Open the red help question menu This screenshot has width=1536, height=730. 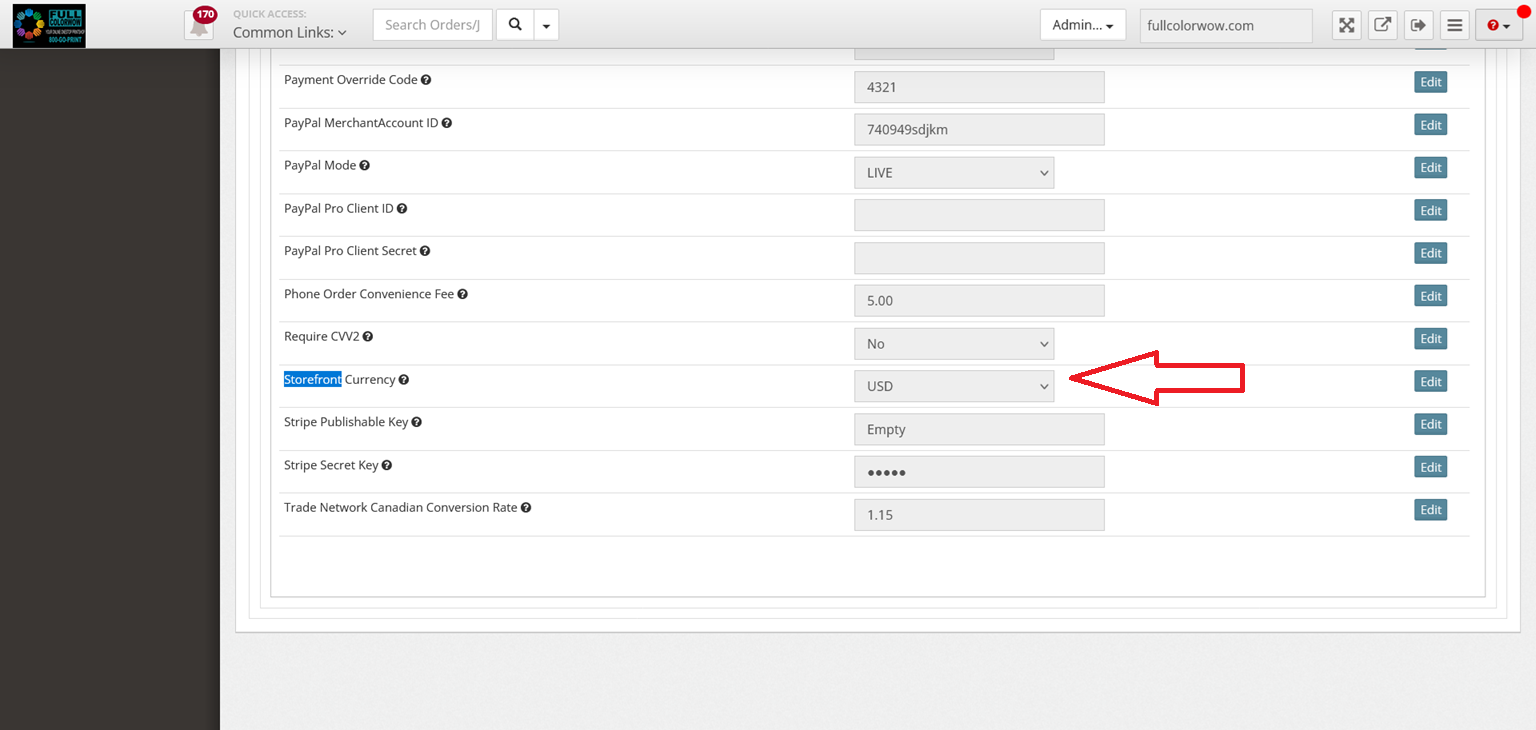tap(1498, 25)
